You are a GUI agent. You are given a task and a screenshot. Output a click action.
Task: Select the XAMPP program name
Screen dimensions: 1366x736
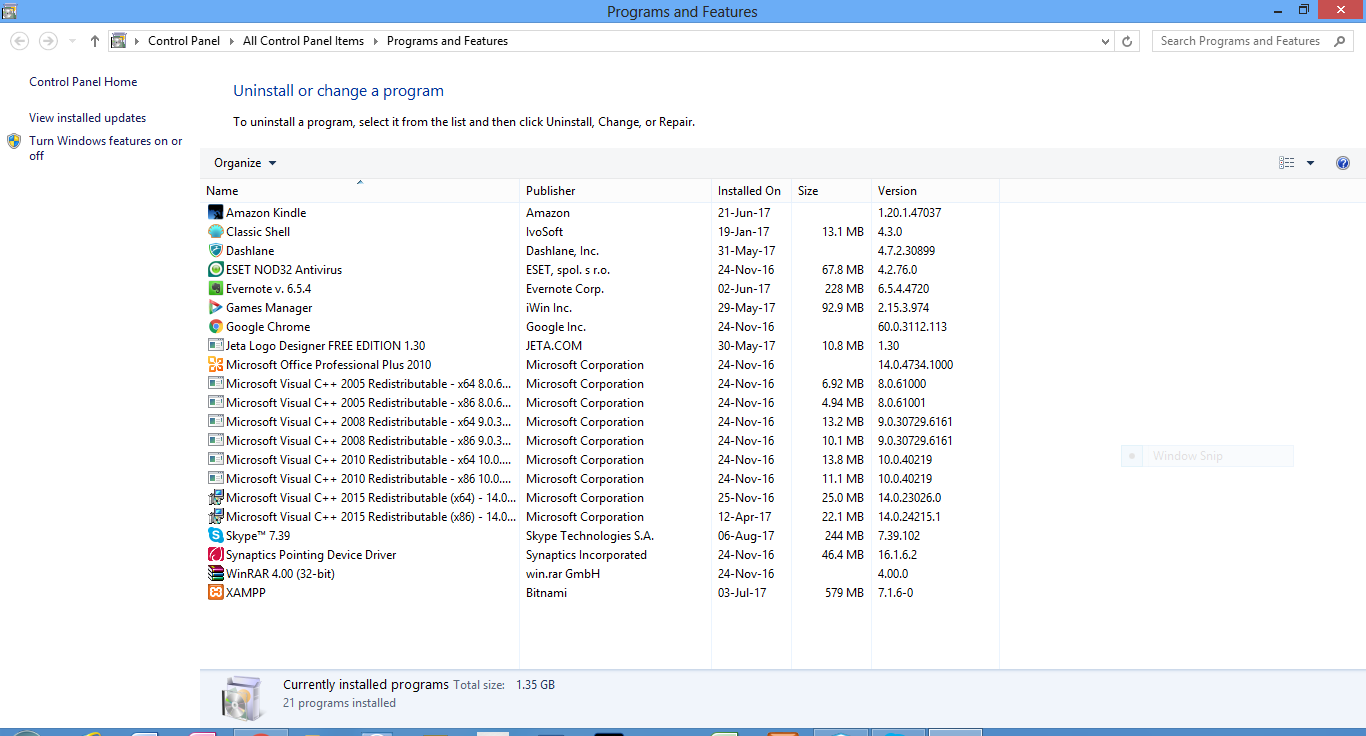[x=246, y=592]
